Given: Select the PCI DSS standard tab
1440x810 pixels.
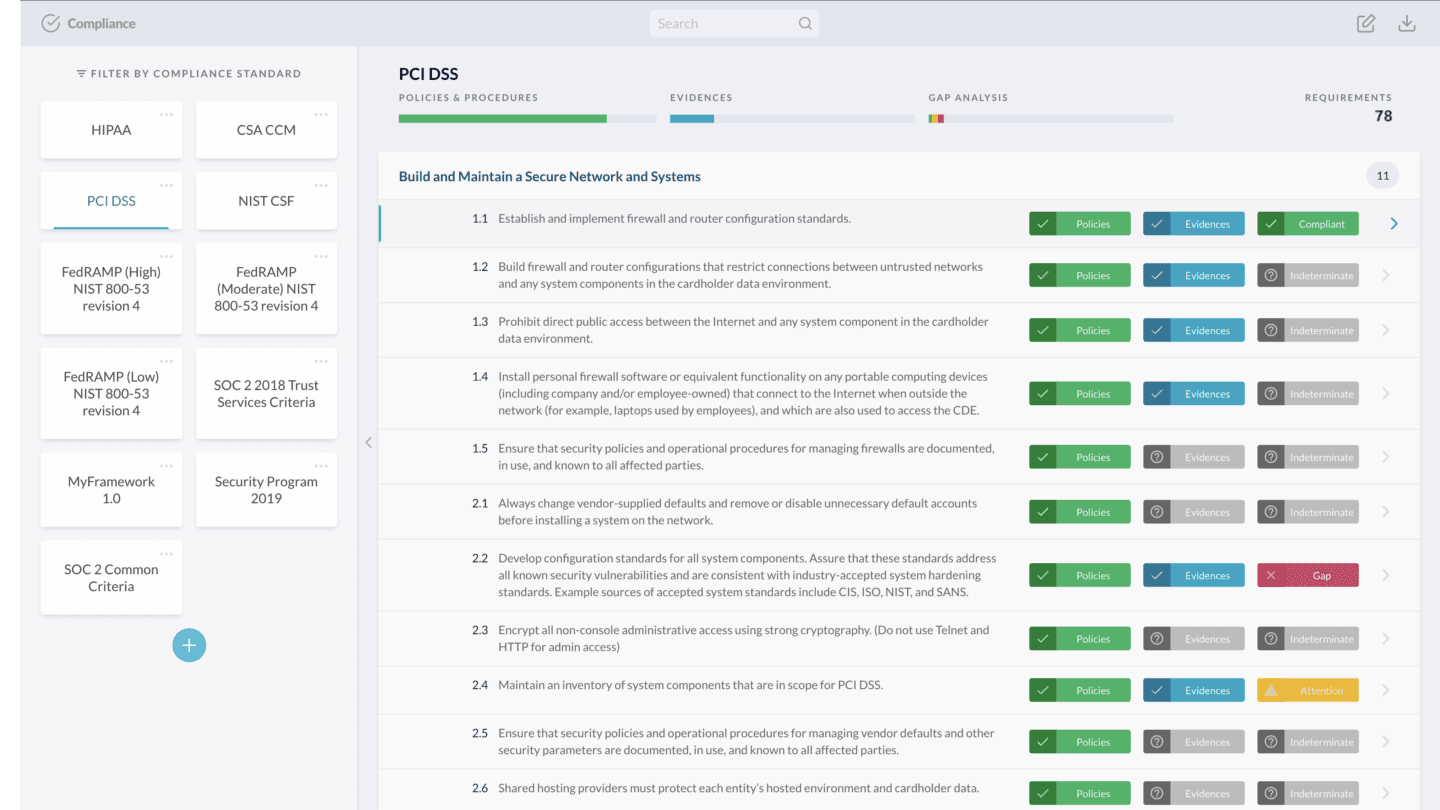Looking at the screenshot, I should (111, 201).
